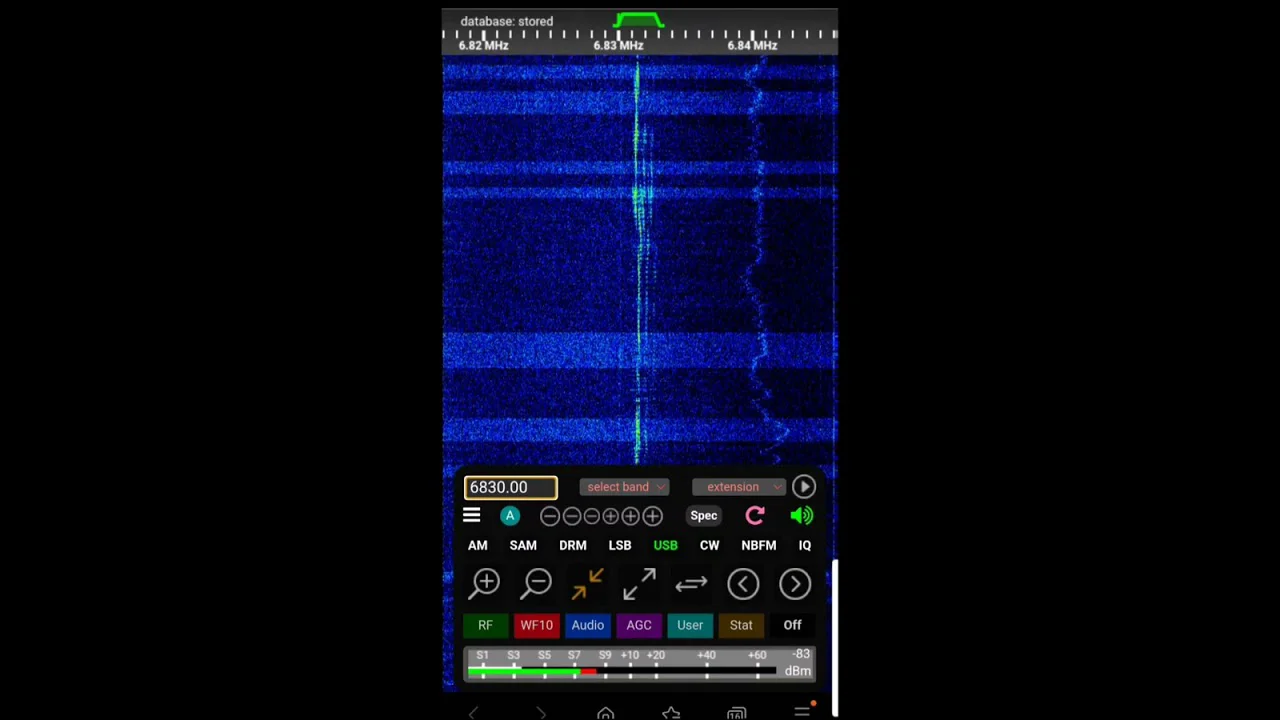The width and height of the screenshot is (1280, 720).
Task: Page the waterfall left with the circled arrow
Action: point(743,584)
